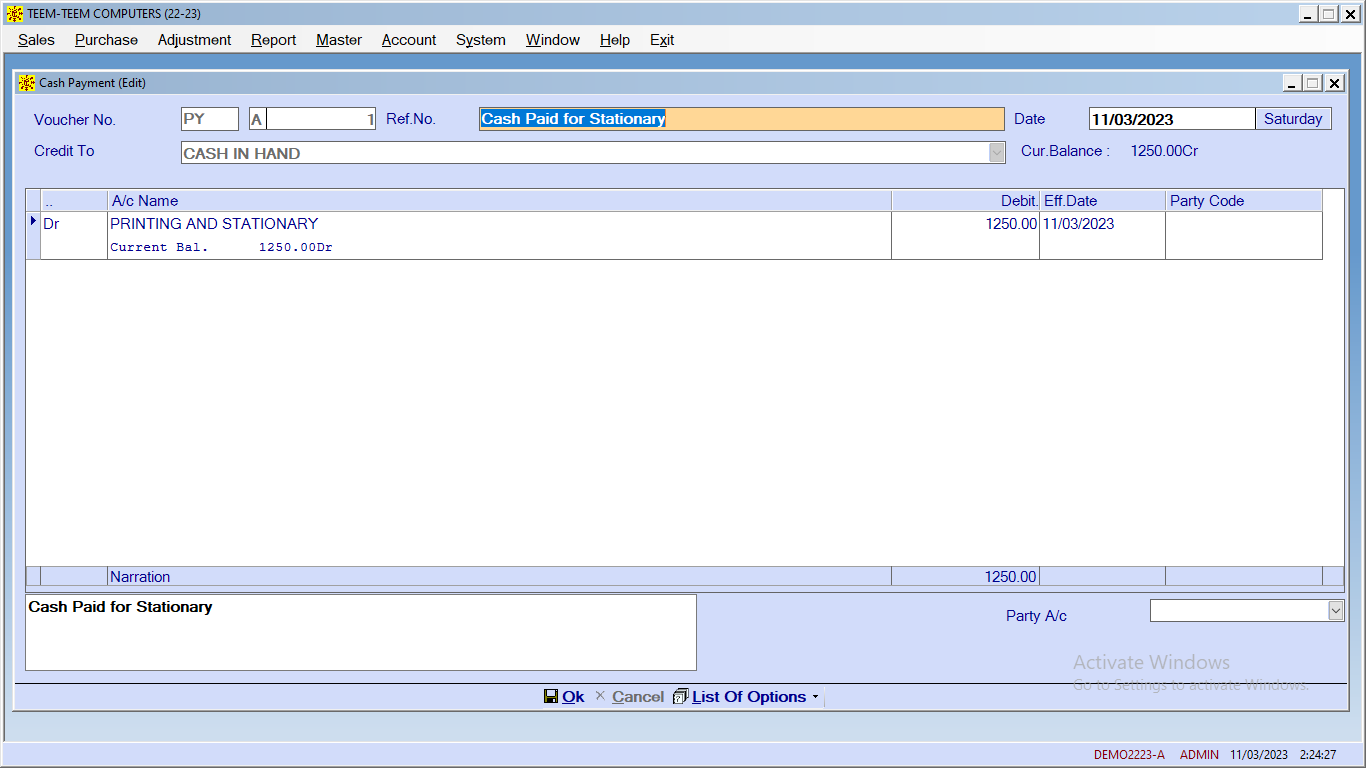
Task: Click ADMIN in the status bar
Action: pos(1199,755)
